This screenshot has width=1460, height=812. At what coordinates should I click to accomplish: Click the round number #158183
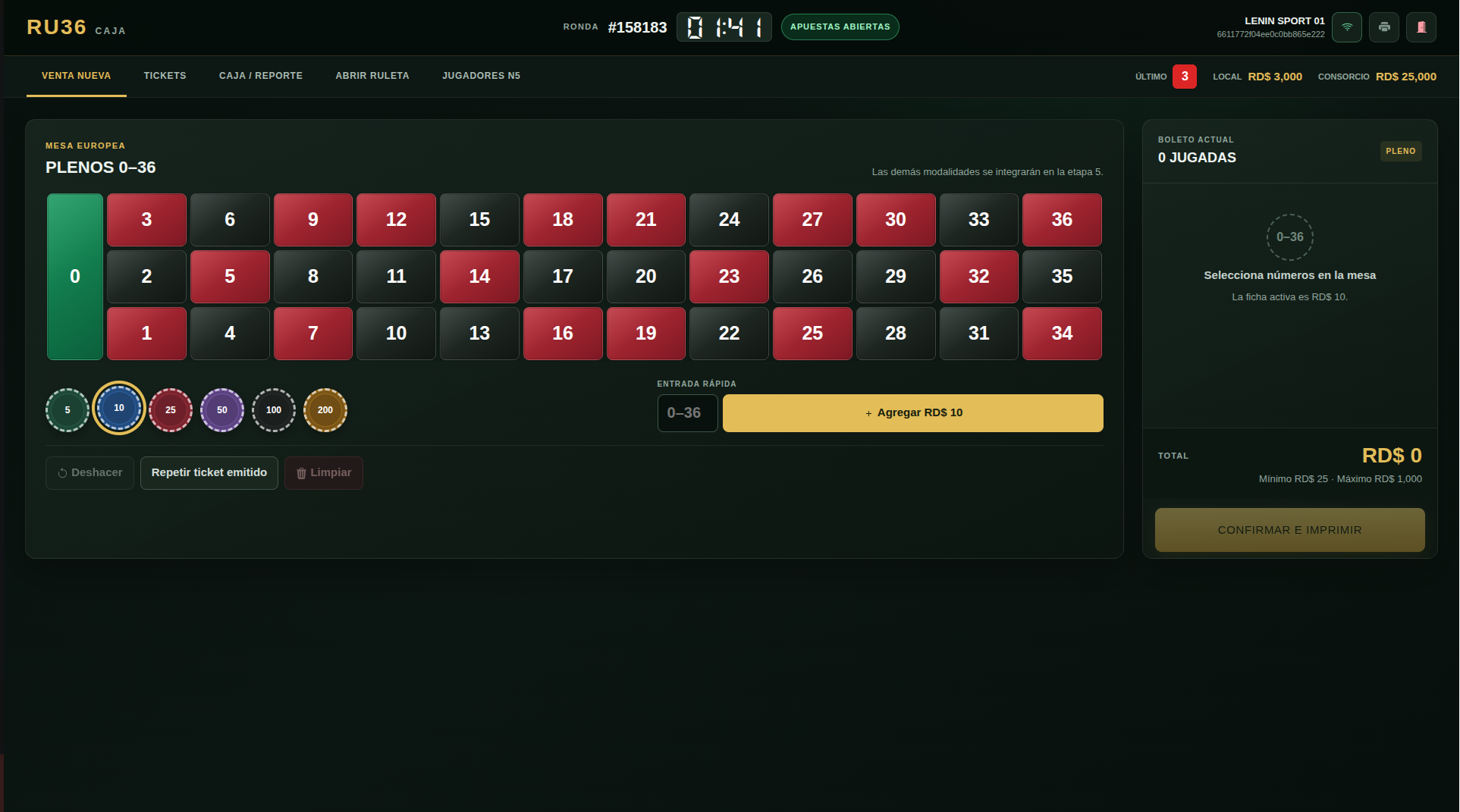(x=637, y=27)
